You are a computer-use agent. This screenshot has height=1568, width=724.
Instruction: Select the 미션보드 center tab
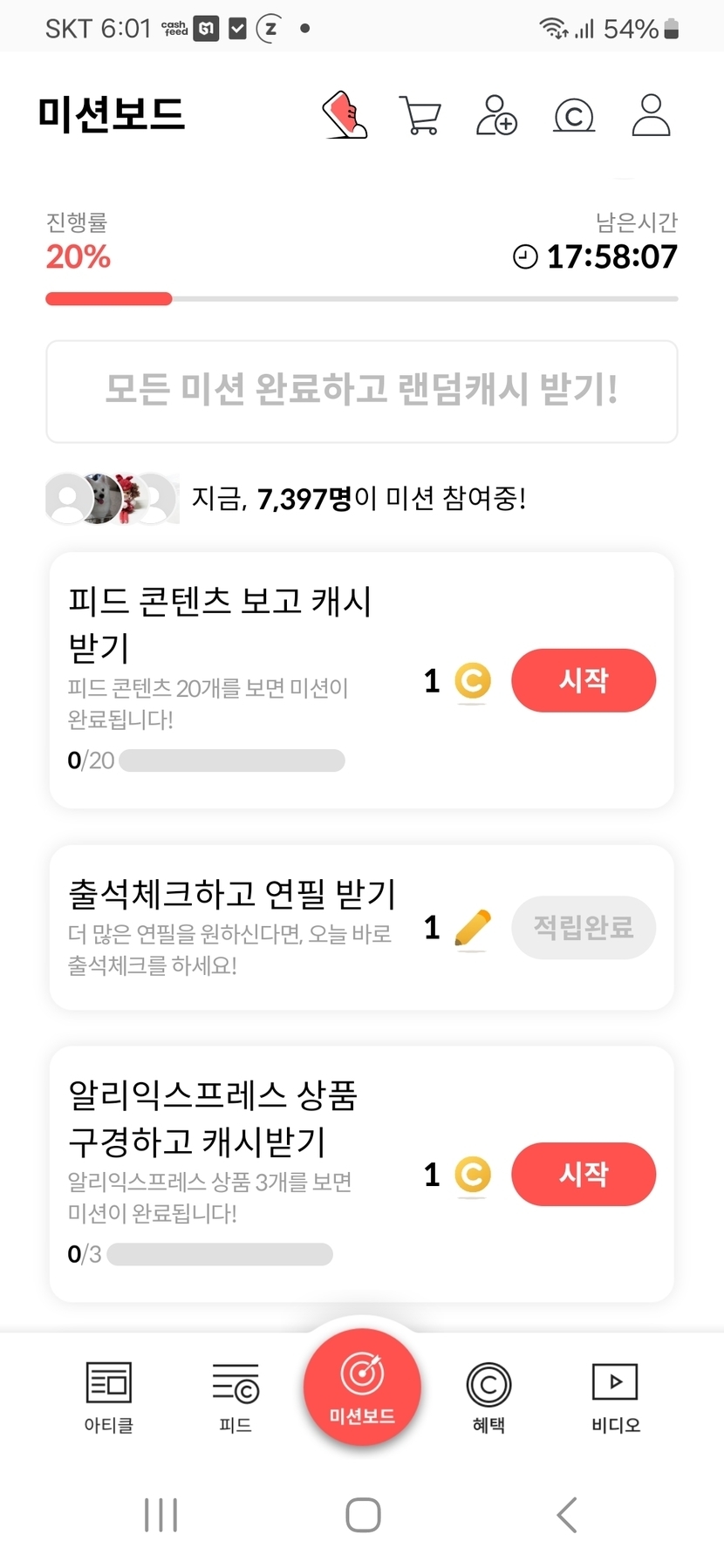(362, 1387)
